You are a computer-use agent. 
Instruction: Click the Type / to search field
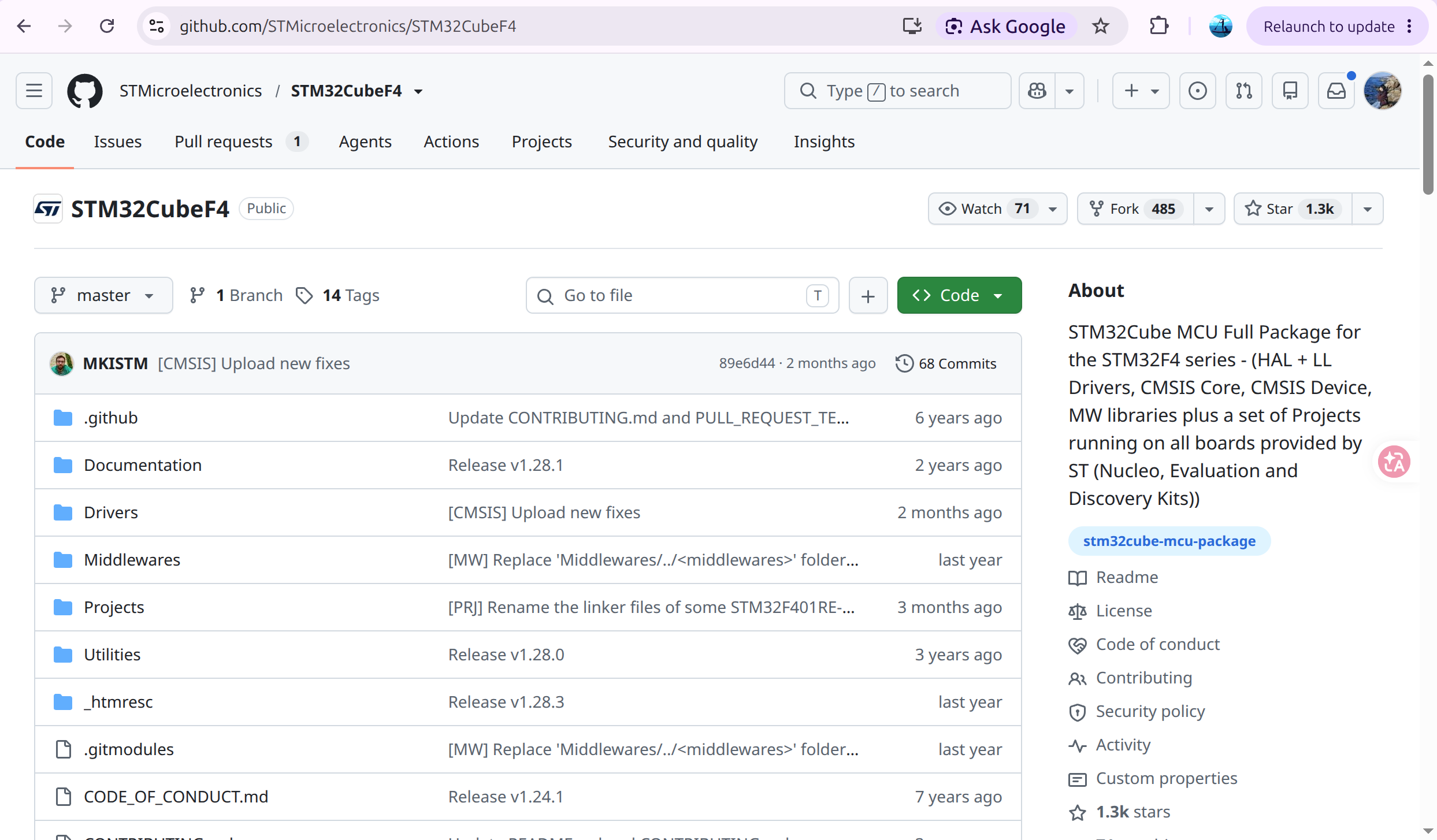(x=897, y=91)
